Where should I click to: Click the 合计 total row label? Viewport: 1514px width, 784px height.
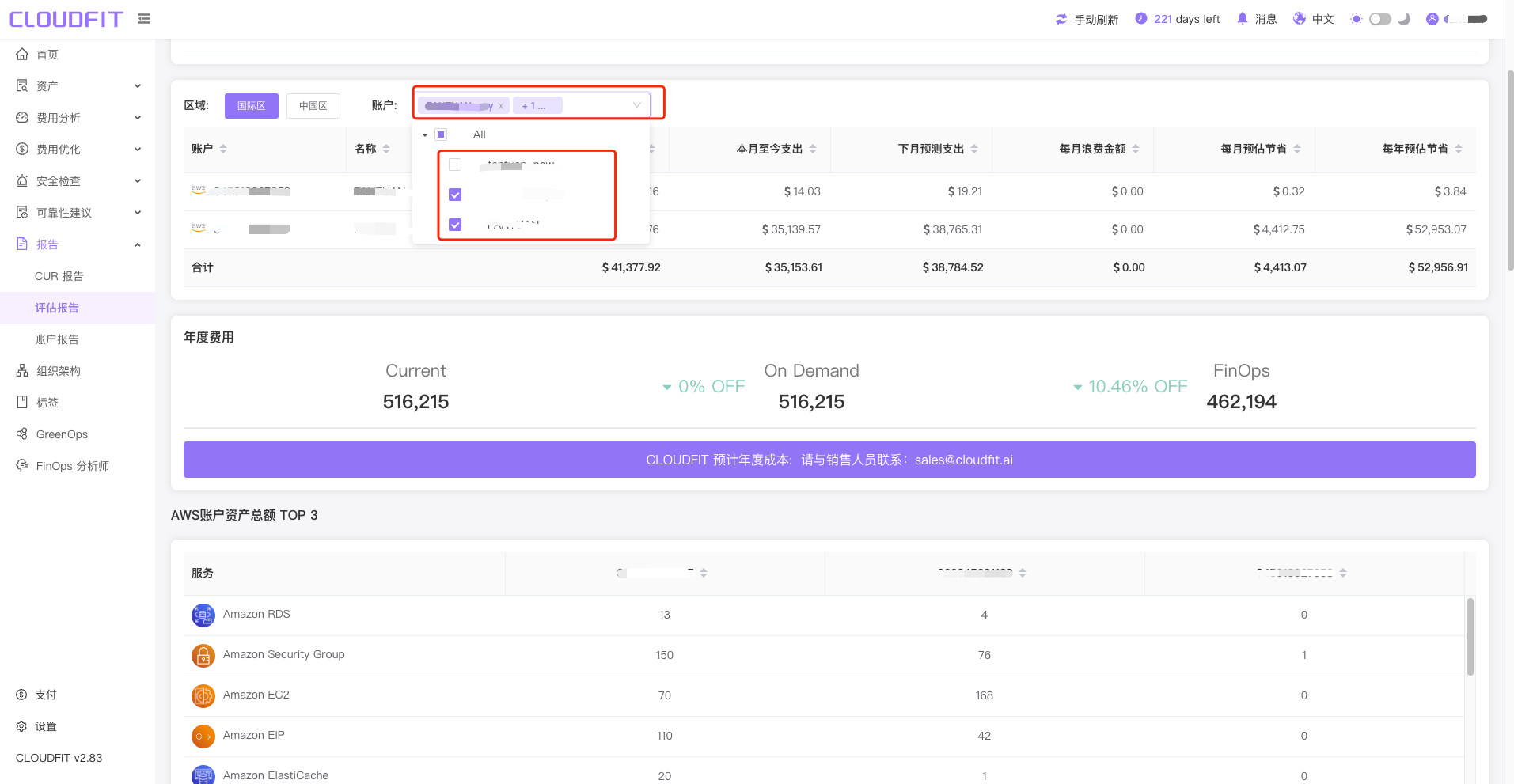point(203,267)
